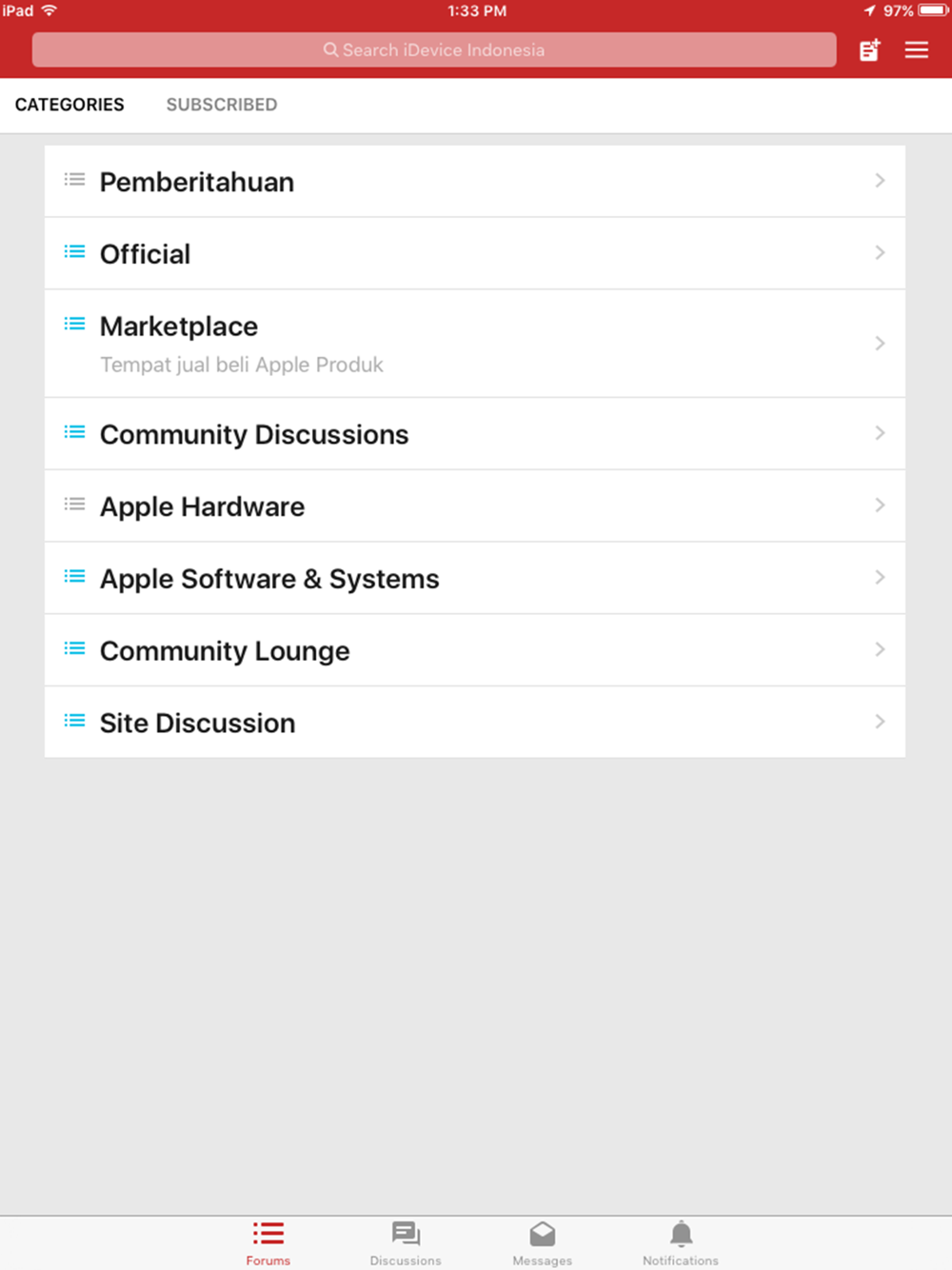Image resolution: width=952 pixels, height=1270 pixels.
Task: Open Marketplace 'Tempat jual beli Apple Produk'
Action: (475, 344)
